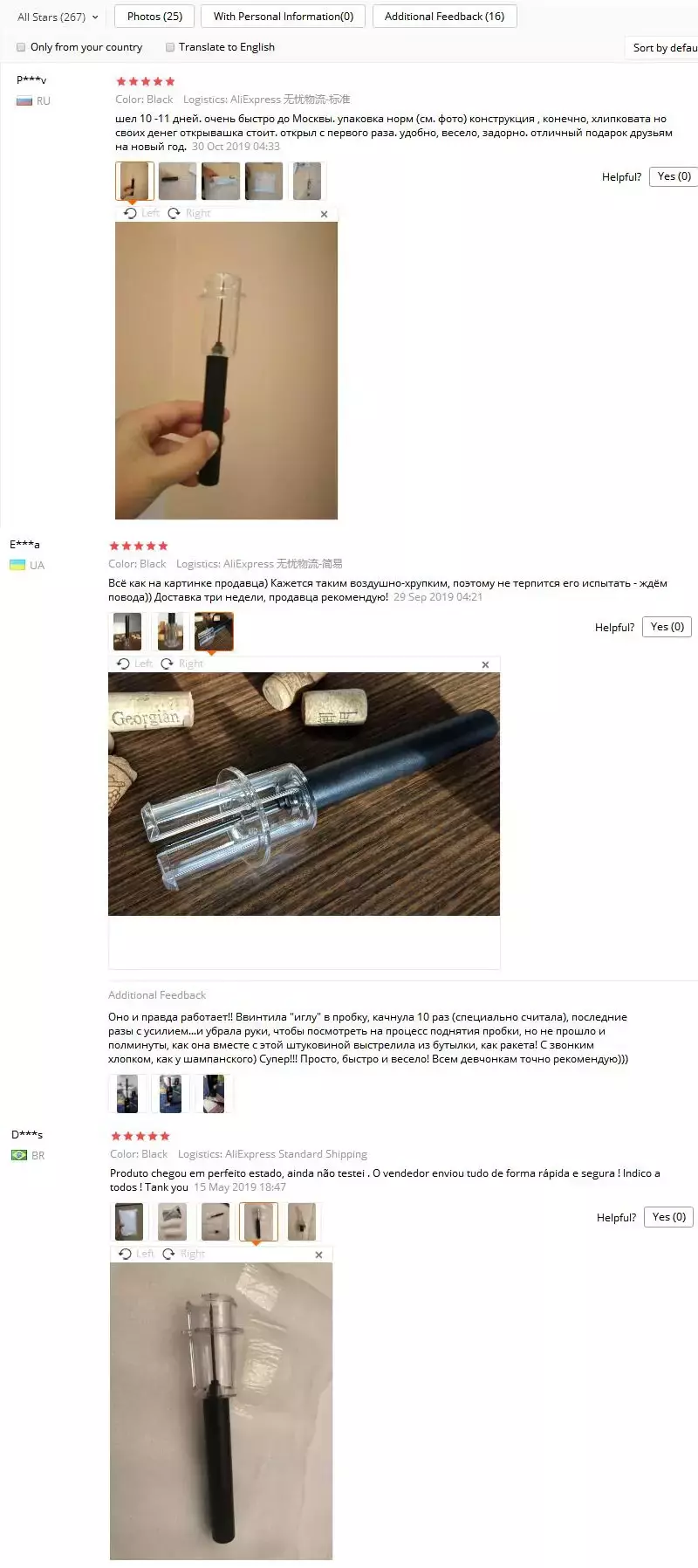Viewport: 698px width, 1568px height.
Task: Rotate the corkscrew cork photo left
Action: (134, 664)
